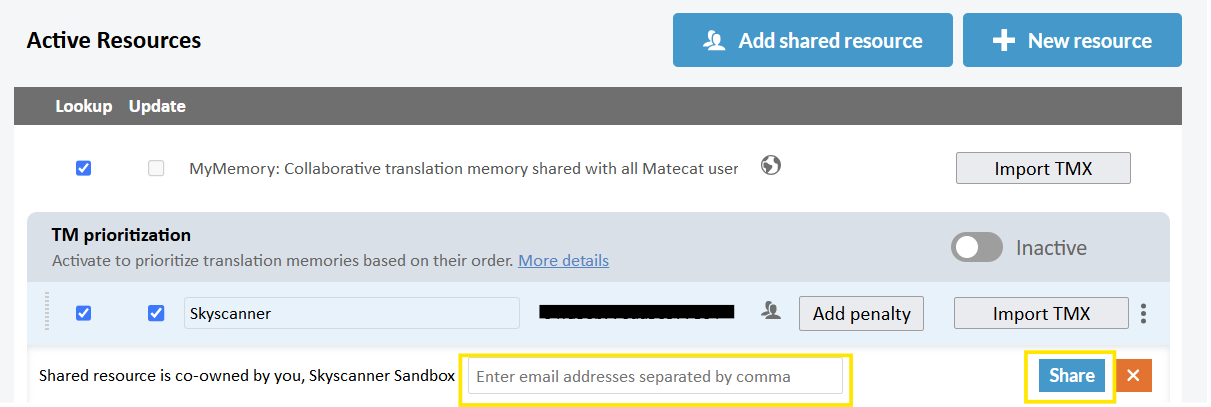
Task: Click the shared users icon in Skyscanner row
Action: point(770,311)
